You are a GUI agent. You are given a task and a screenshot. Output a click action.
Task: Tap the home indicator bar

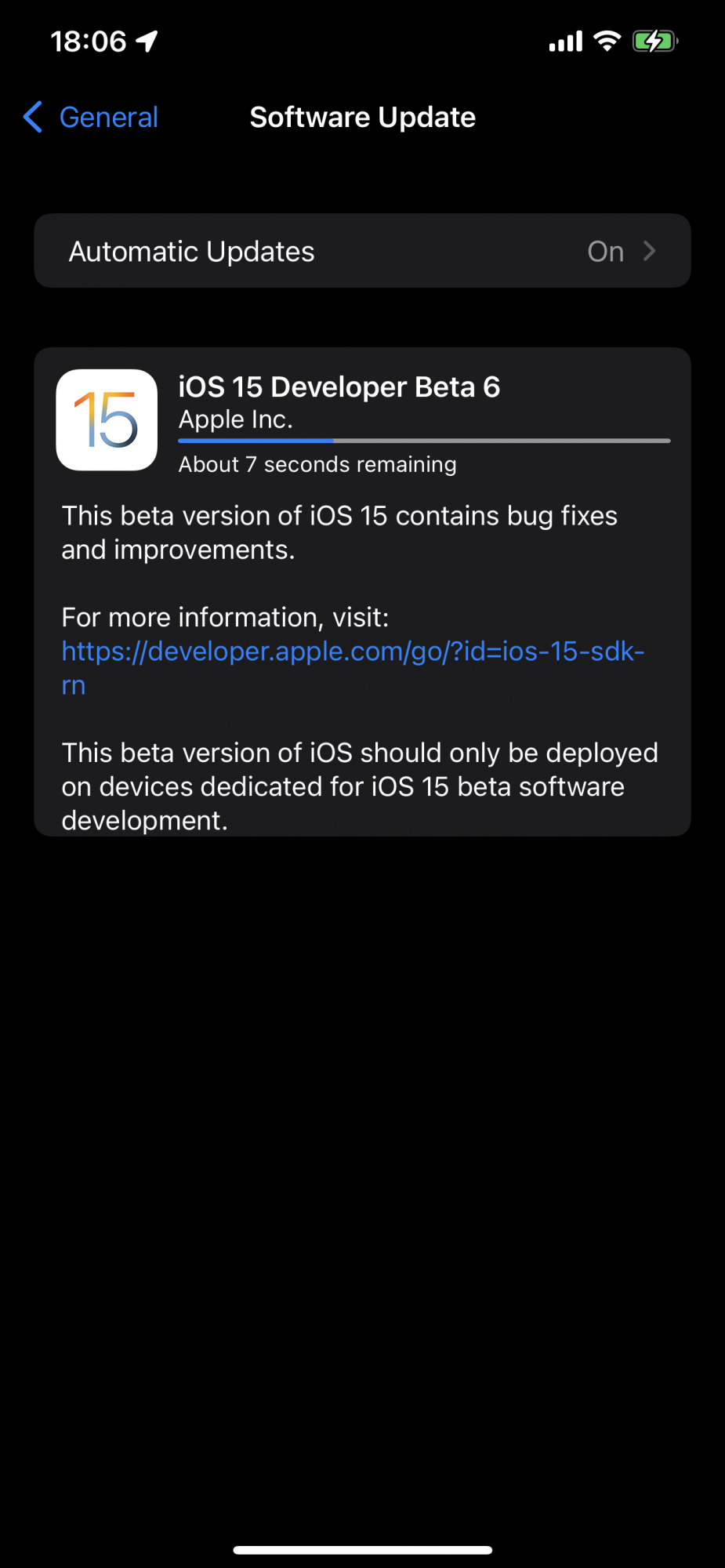(363, 1550)
